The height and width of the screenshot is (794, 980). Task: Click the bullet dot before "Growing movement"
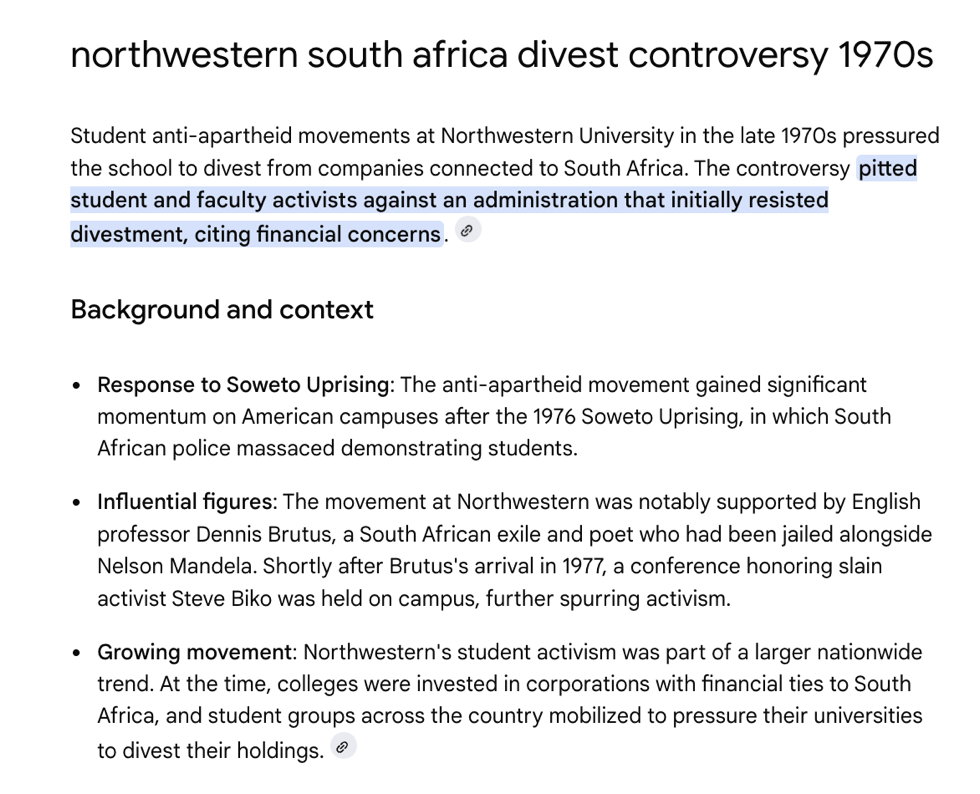click(x=76, y=654)
